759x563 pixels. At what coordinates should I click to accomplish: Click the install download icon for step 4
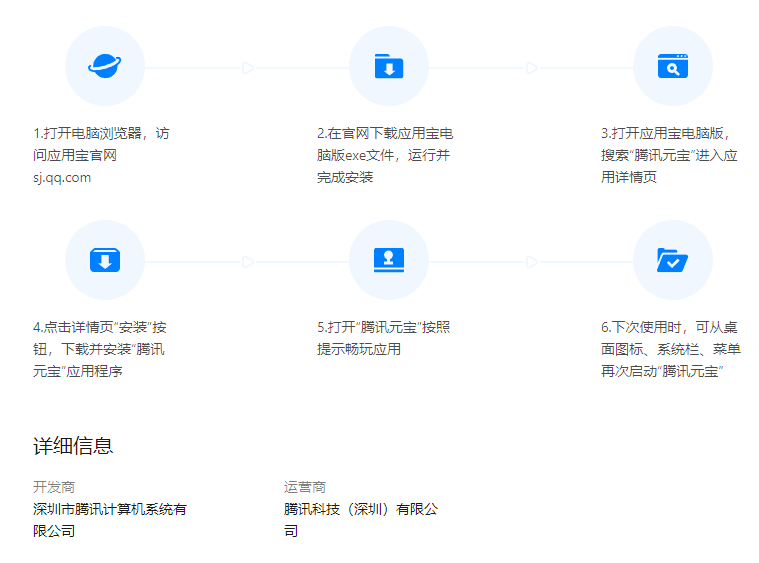[x=105, y=260]
